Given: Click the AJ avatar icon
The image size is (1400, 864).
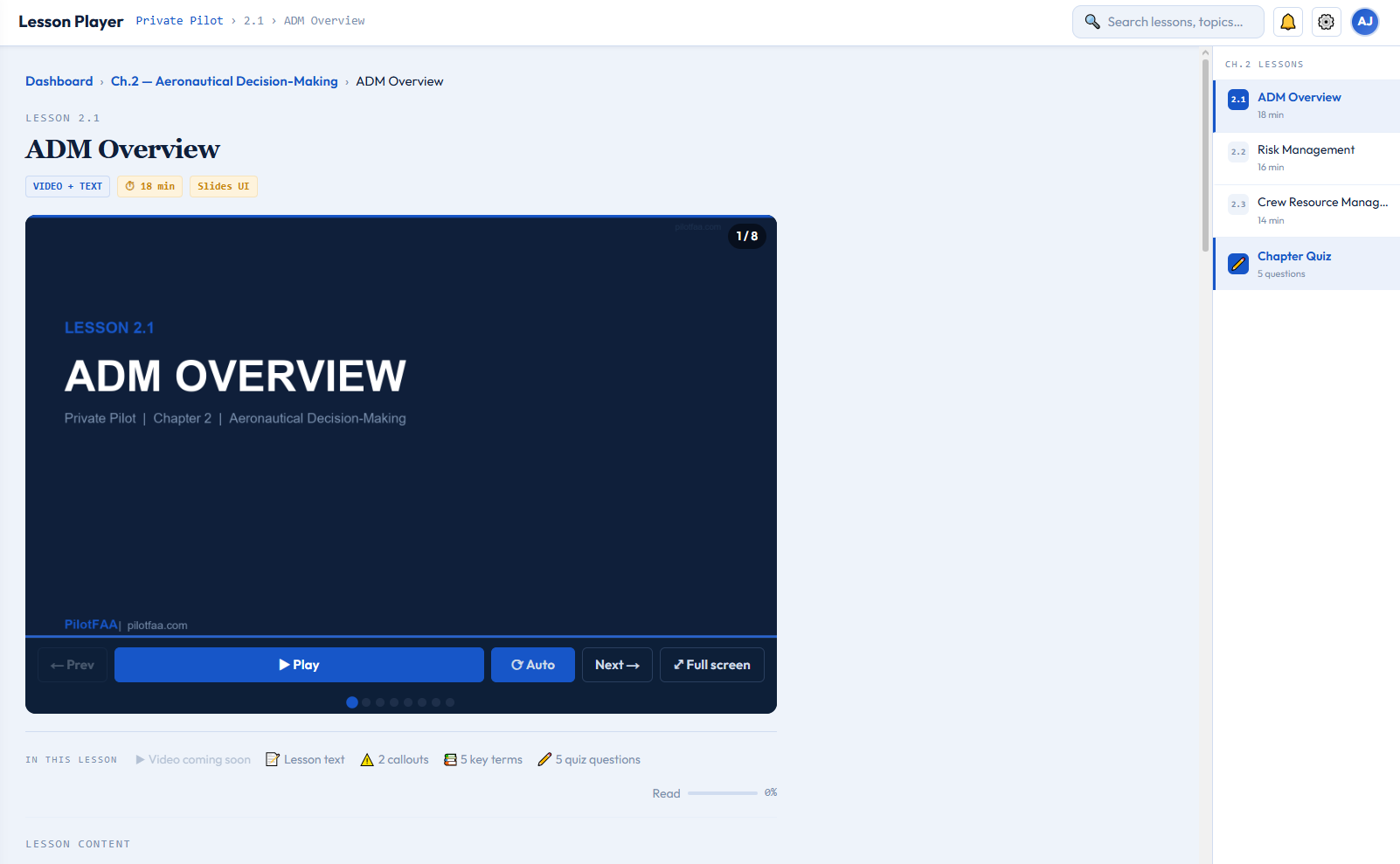Looking at the screenshot, I should (1364, 21).
